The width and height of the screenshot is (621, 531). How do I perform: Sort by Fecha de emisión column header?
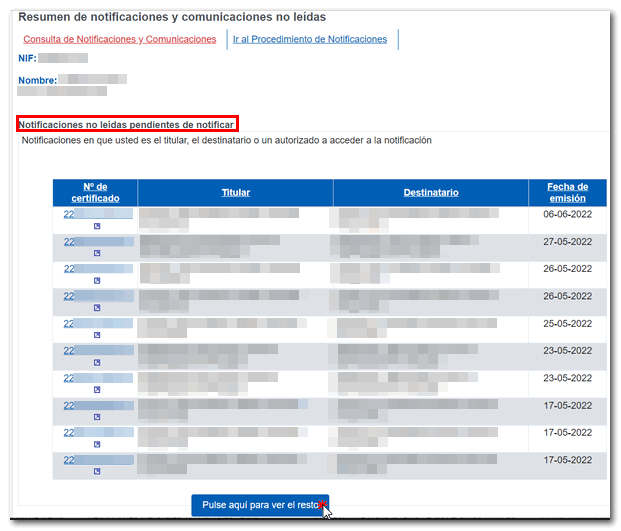567,192
